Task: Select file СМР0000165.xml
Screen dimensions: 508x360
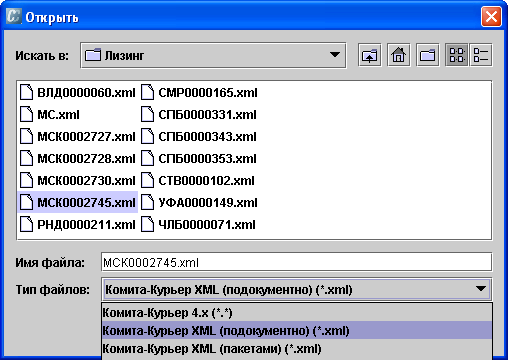Action: pyautogui.click(x=199, y=93)
